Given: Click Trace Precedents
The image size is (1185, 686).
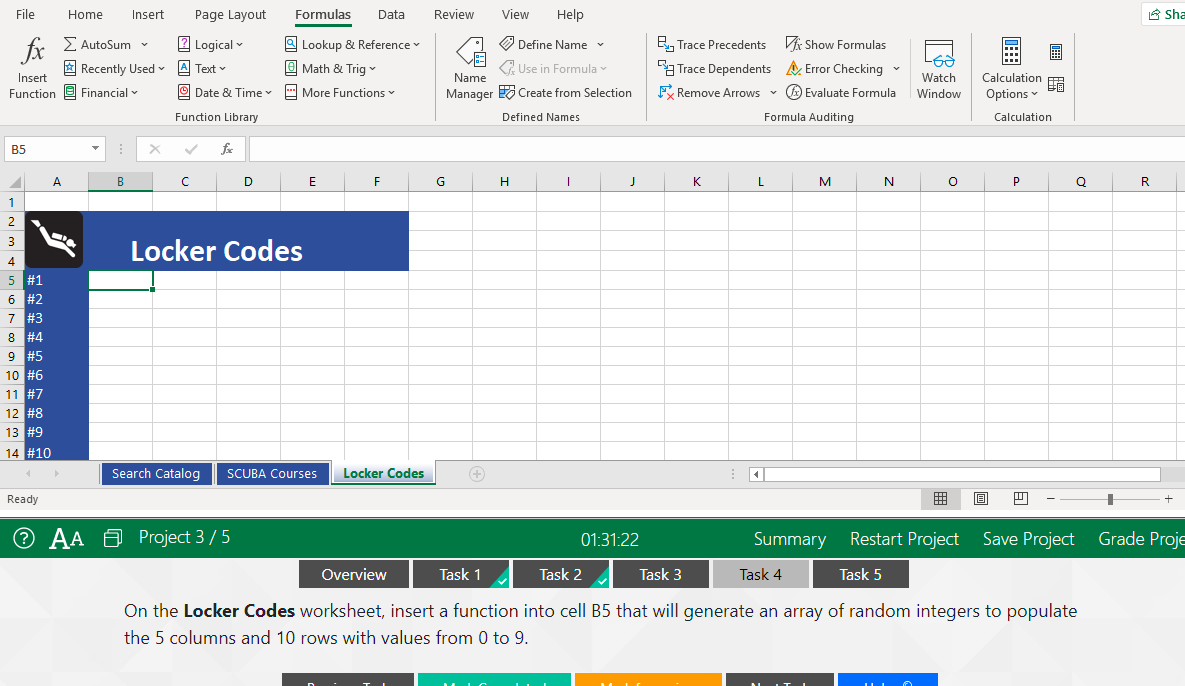Looking at the screenshot, I should 711,44.
